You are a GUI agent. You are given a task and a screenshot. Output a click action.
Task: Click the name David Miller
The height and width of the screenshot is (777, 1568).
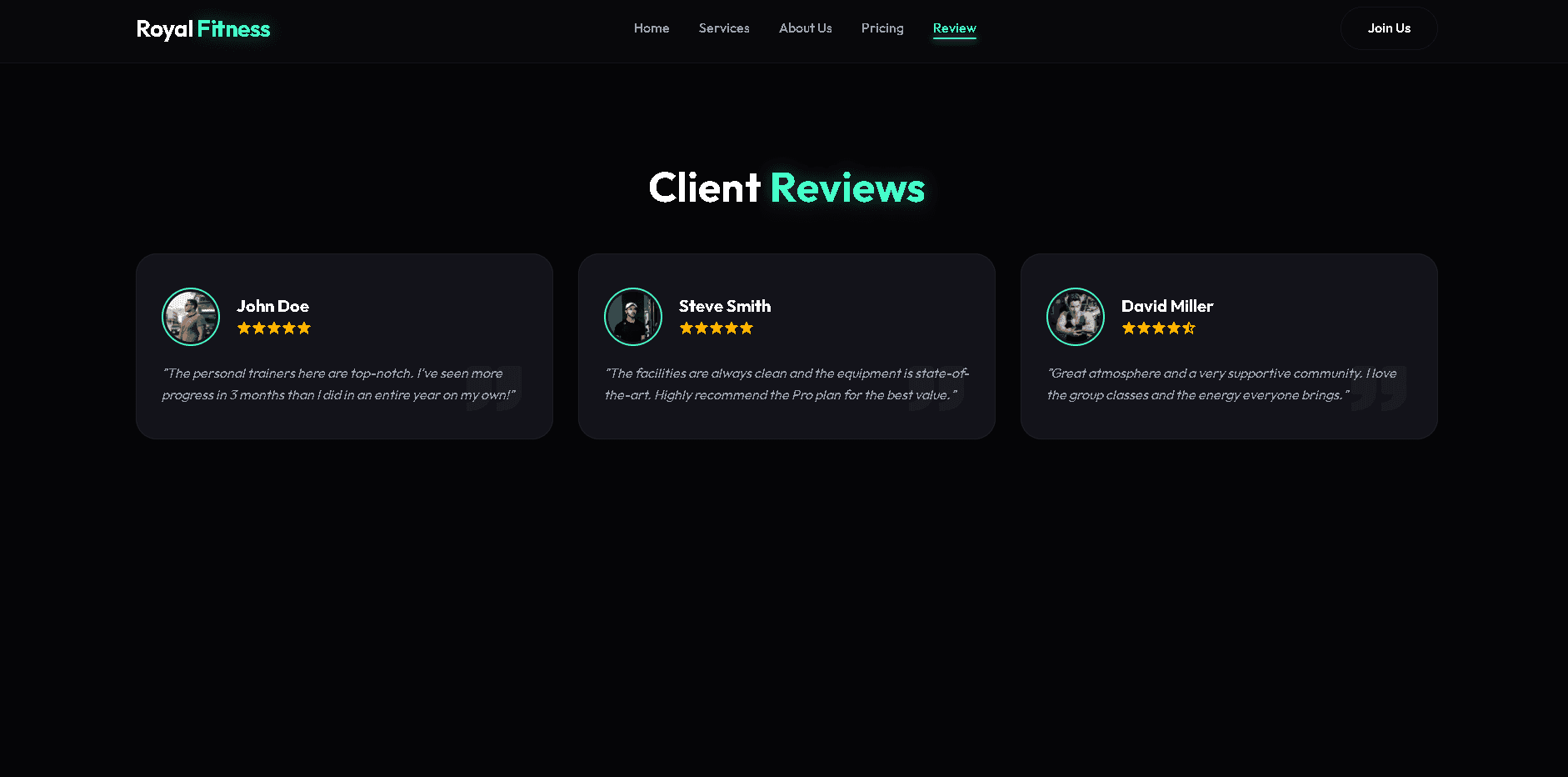coord(1167,306)
